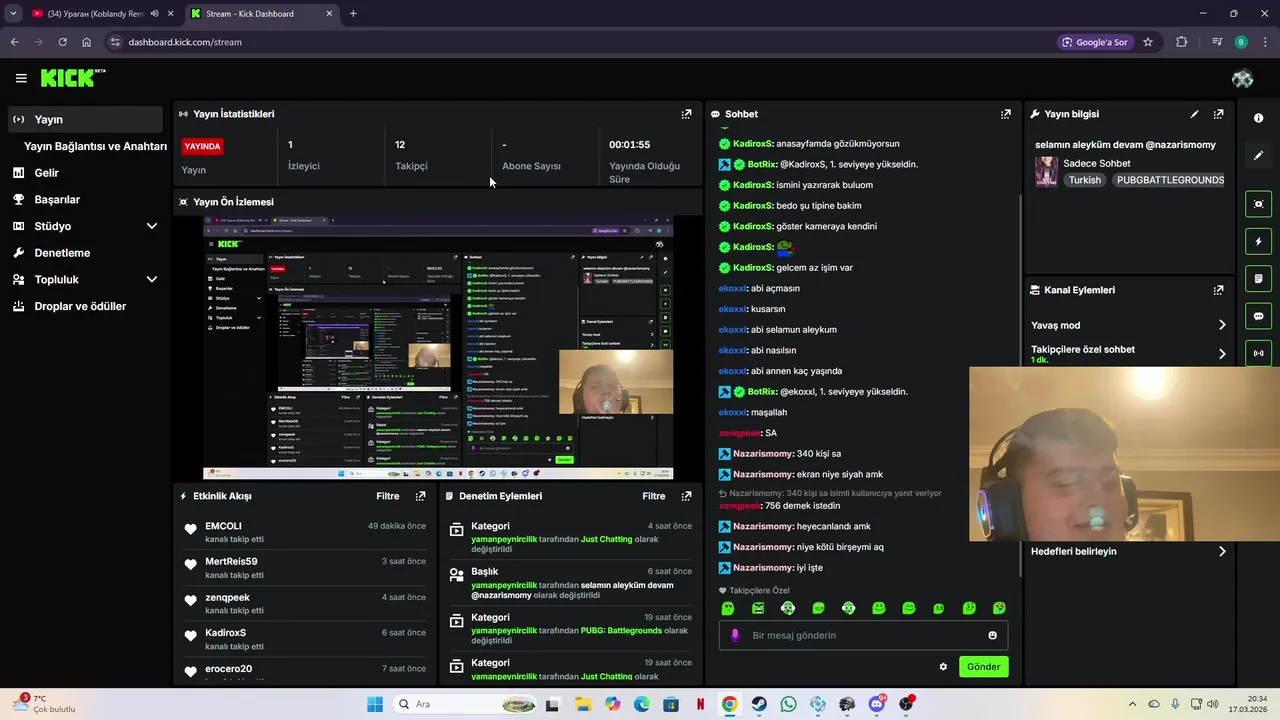Viewport: 1280px width, 720px height.
Task: Open WhatsApp from the taskbar
Action: pos(788,704)
